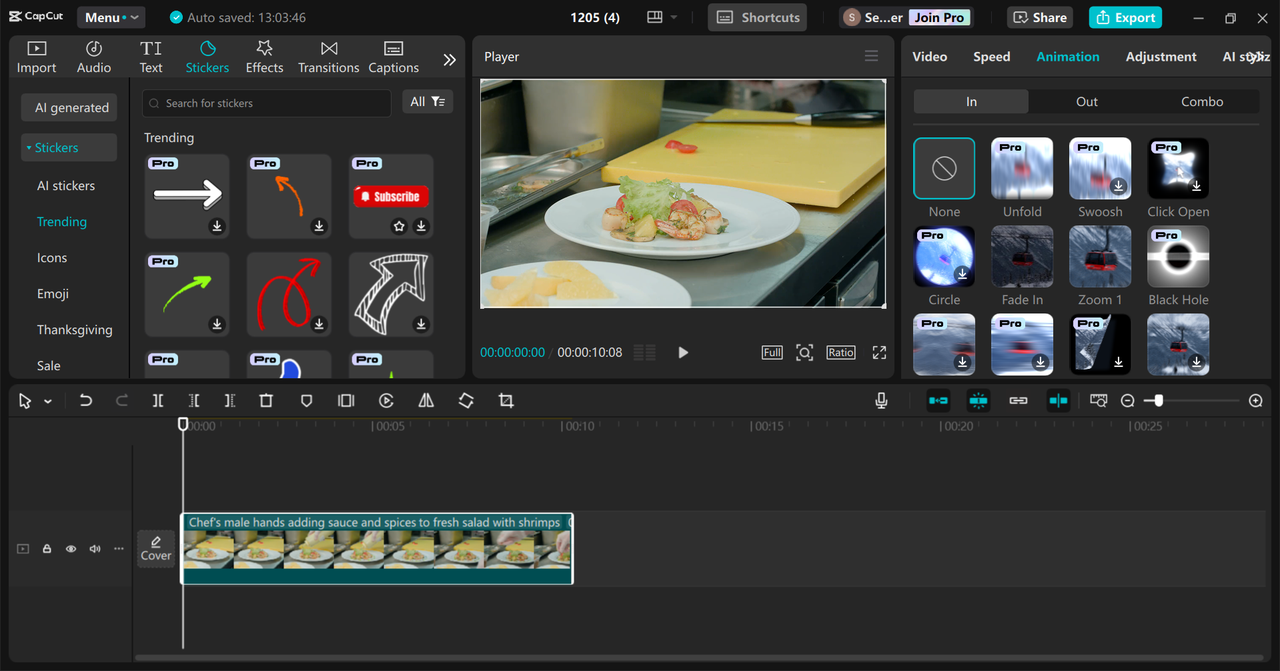1280x671 pixels.
Task: Undo the last action
Action: click(86, 400)
